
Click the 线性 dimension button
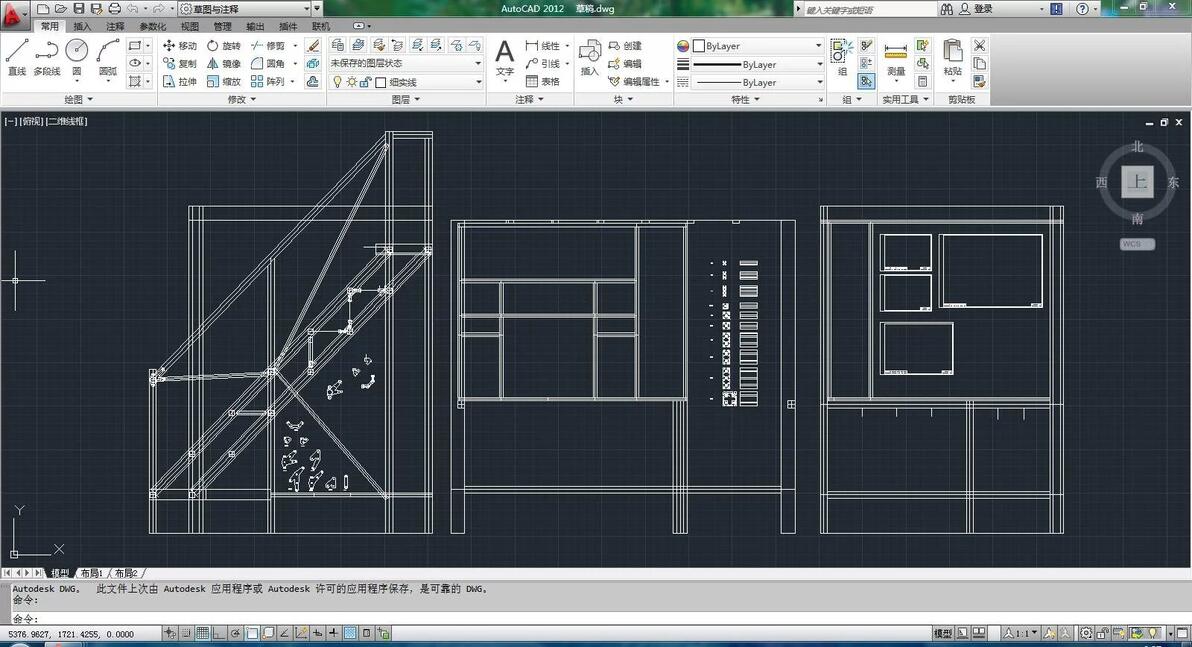(x=543, y=46)
